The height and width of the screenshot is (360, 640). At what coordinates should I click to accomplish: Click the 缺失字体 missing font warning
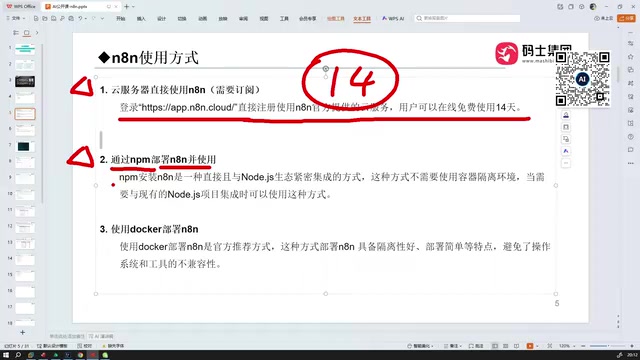113,346
